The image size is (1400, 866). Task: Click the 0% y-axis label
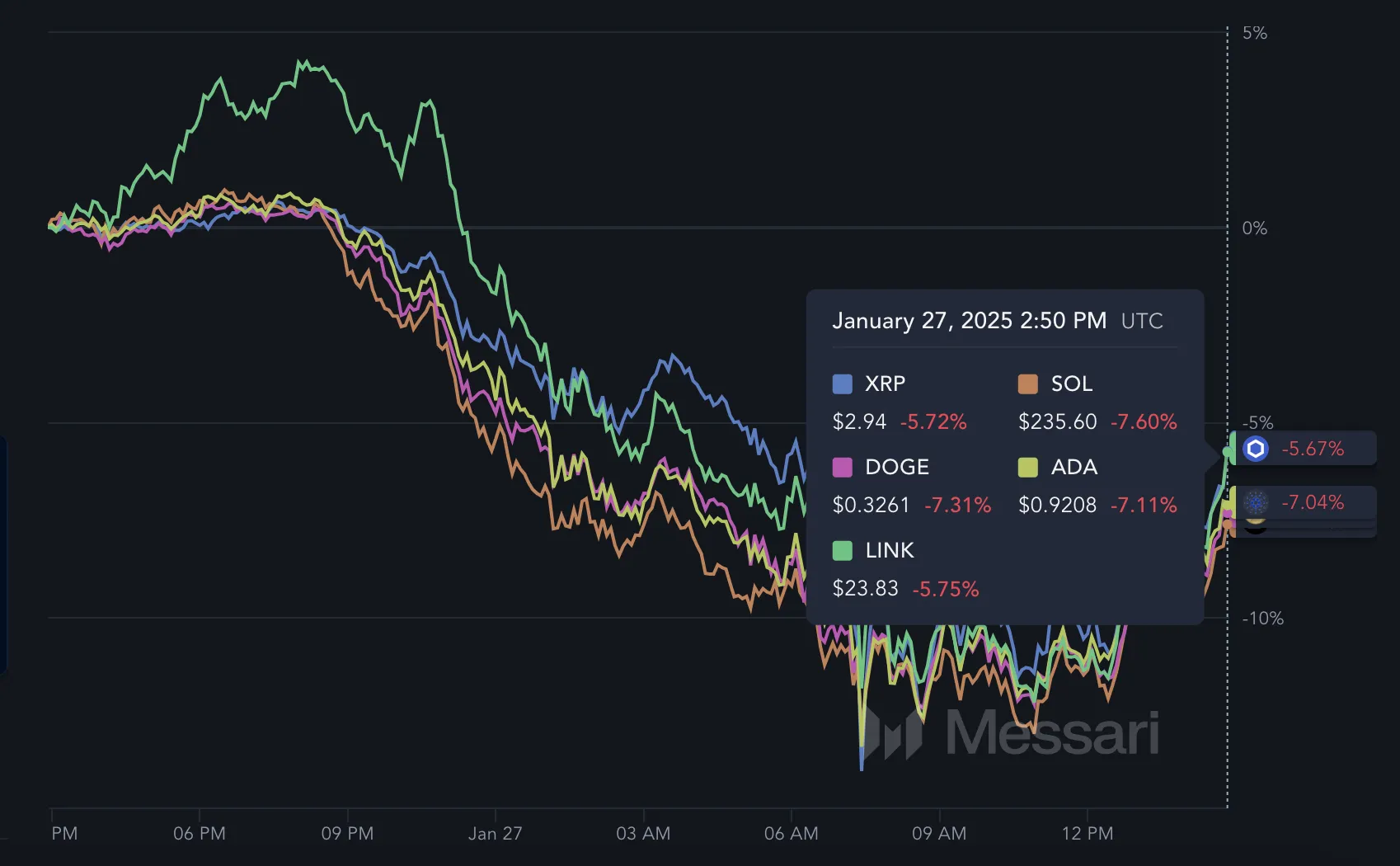(x=1254, y=228)
